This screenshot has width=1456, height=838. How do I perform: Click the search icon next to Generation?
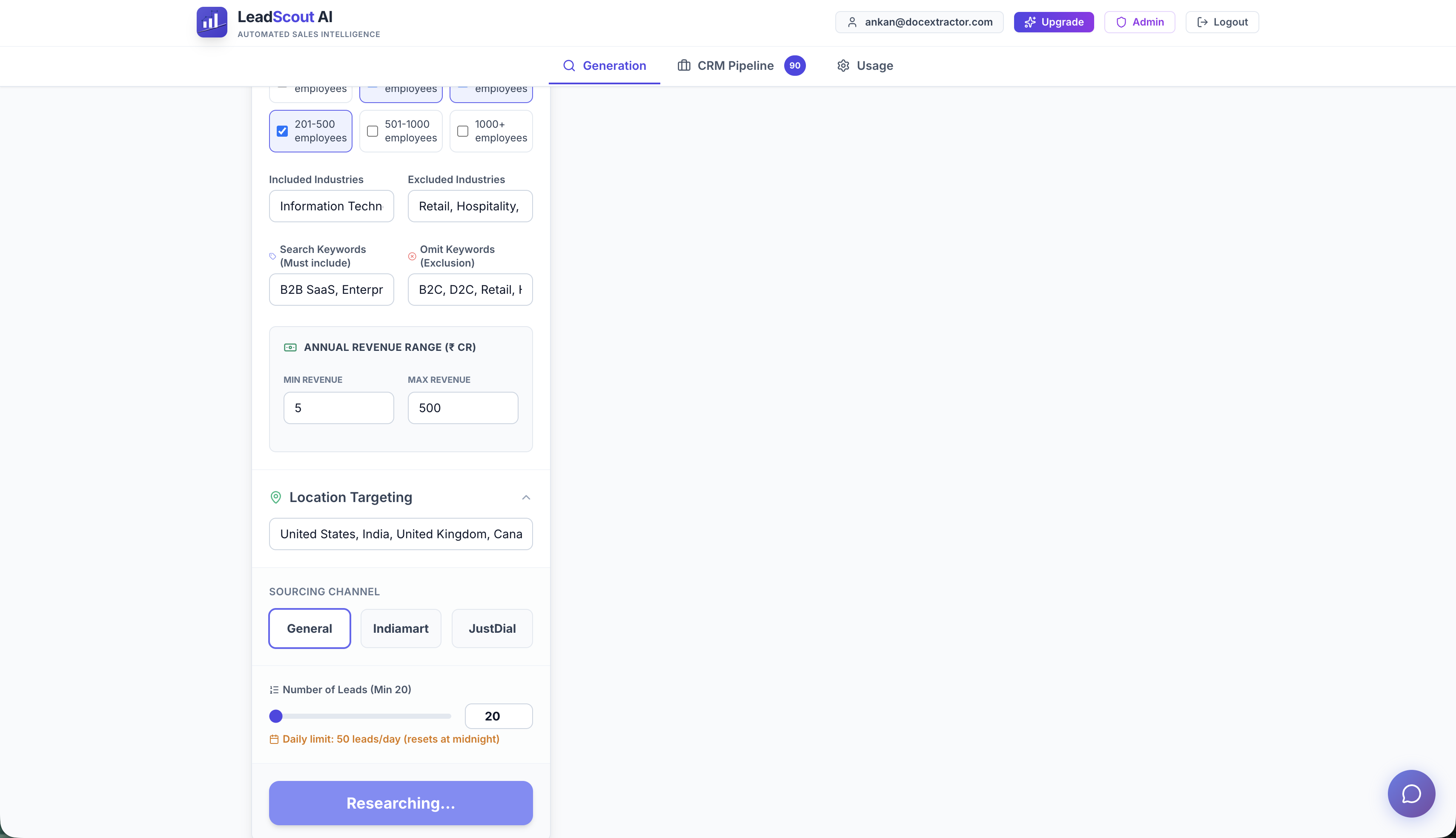pos(569,66)
